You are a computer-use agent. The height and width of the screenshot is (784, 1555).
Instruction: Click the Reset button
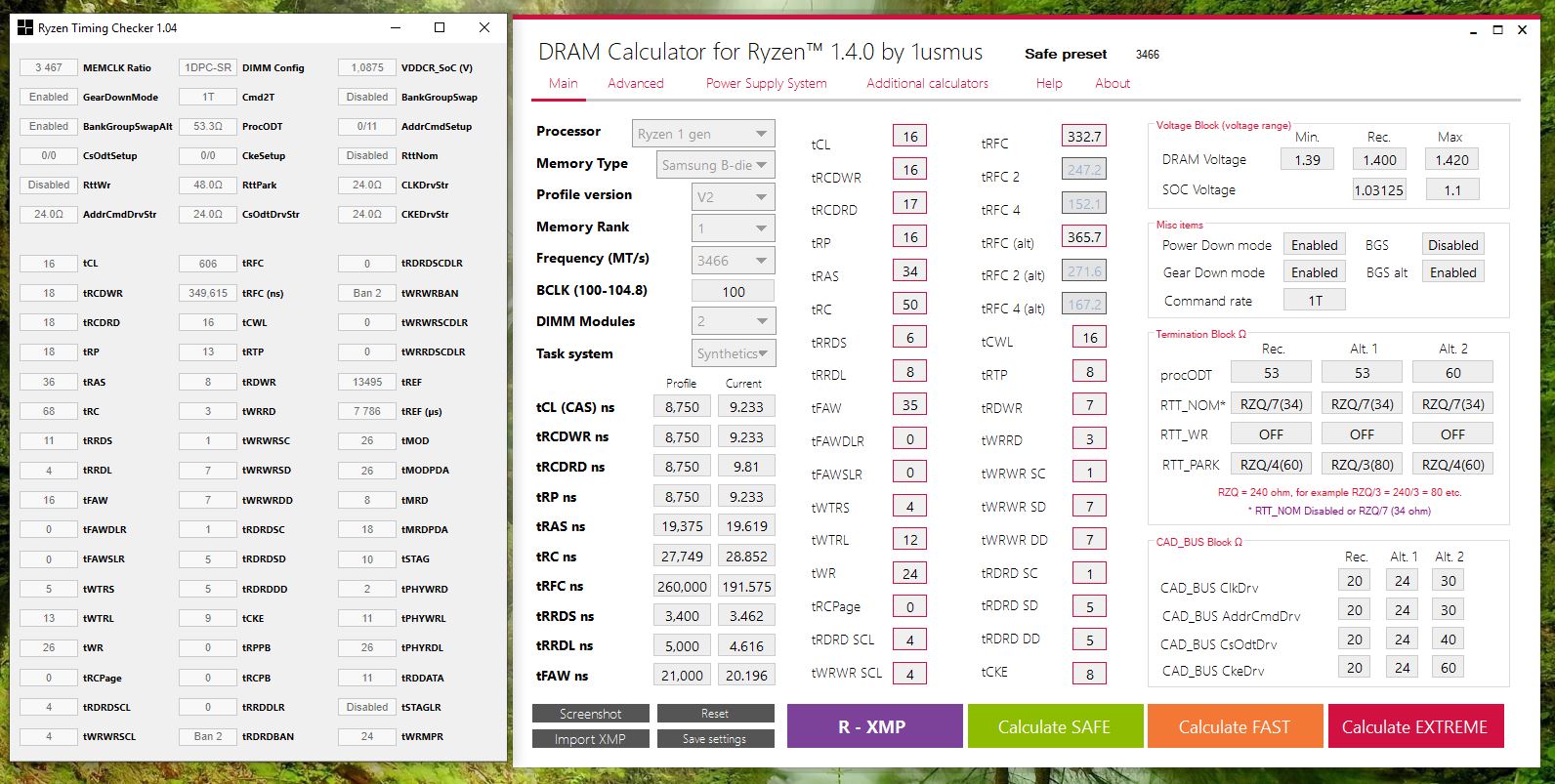coord(716,714)
